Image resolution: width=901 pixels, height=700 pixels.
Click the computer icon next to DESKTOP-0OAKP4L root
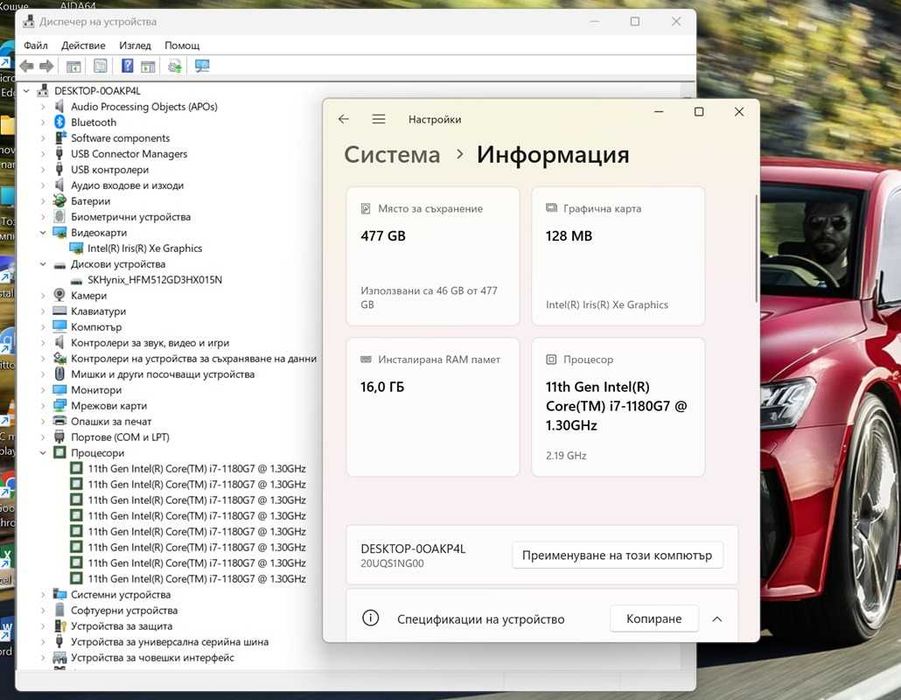click(x=43, y=91)
